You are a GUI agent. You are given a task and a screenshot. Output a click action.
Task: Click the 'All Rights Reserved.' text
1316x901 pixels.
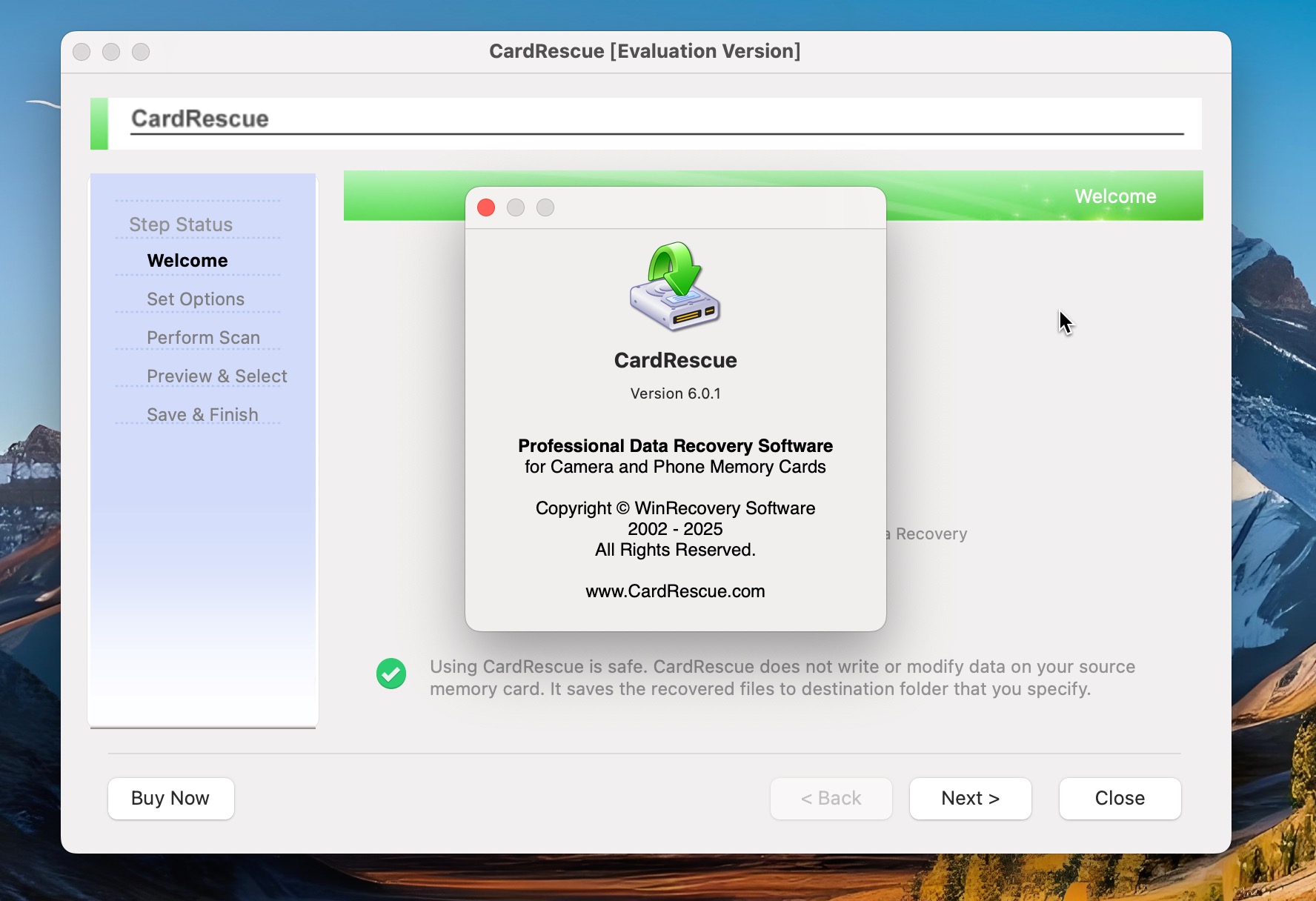click(676, 550)
